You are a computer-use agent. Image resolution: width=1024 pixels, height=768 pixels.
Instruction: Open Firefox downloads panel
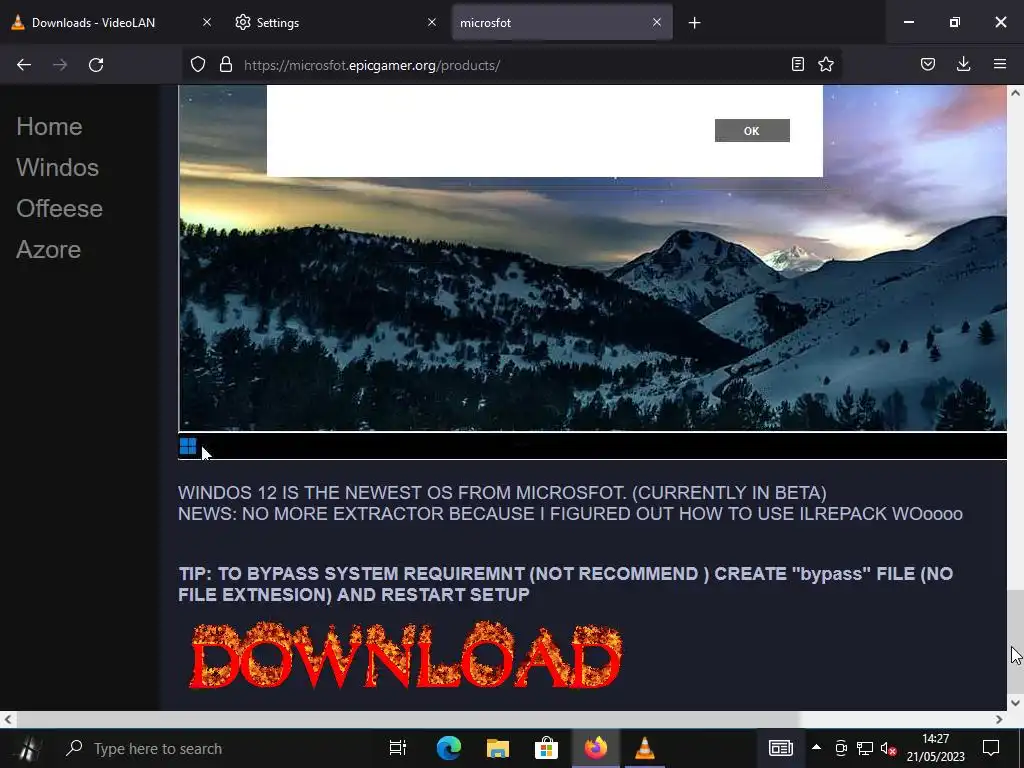click(963, 64)
